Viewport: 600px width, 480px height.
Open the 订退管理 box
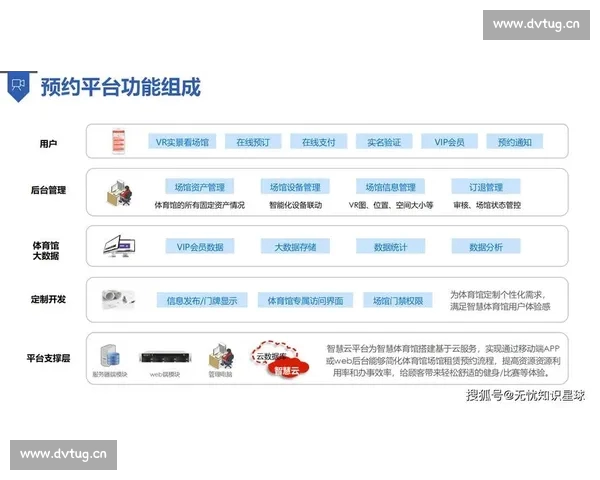point(486,187)
